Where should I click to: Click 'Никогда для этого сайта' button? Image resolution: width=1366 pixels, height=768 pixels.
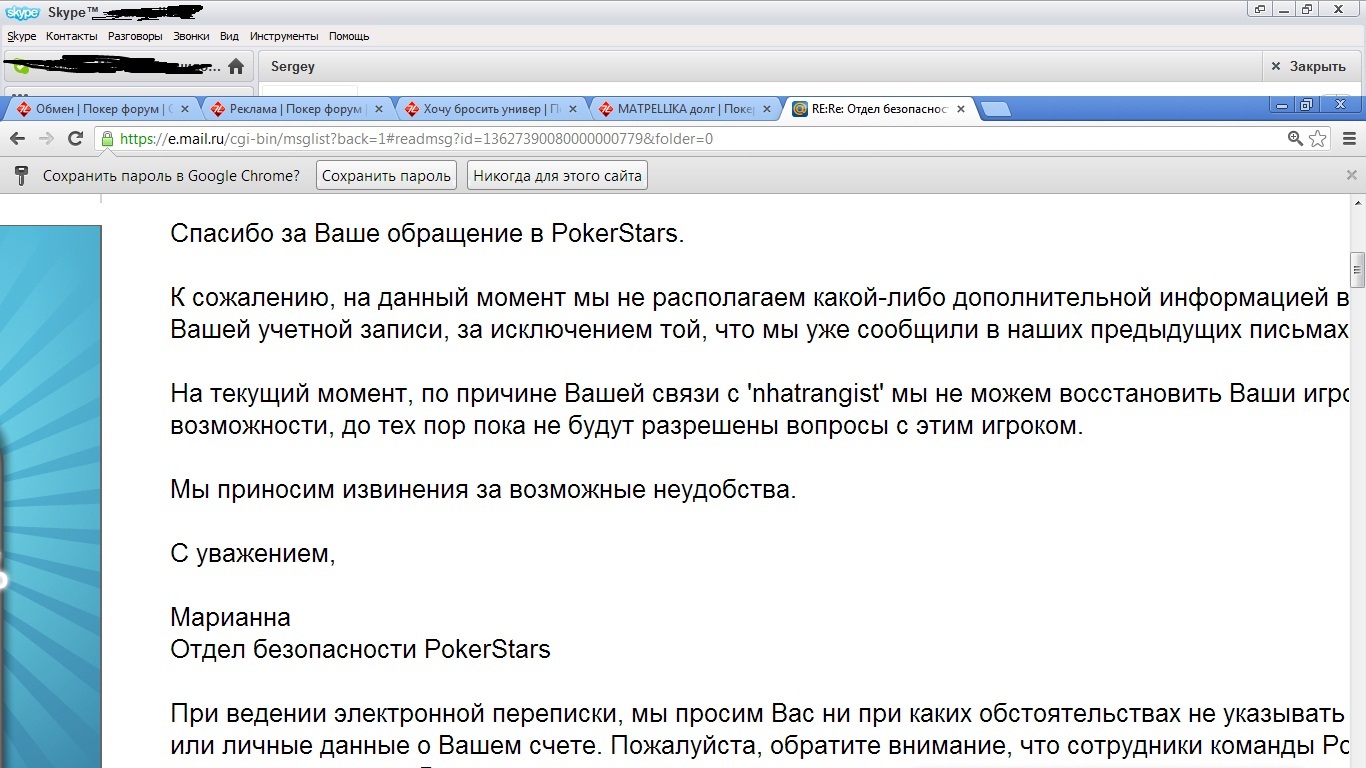click(557, 176)
